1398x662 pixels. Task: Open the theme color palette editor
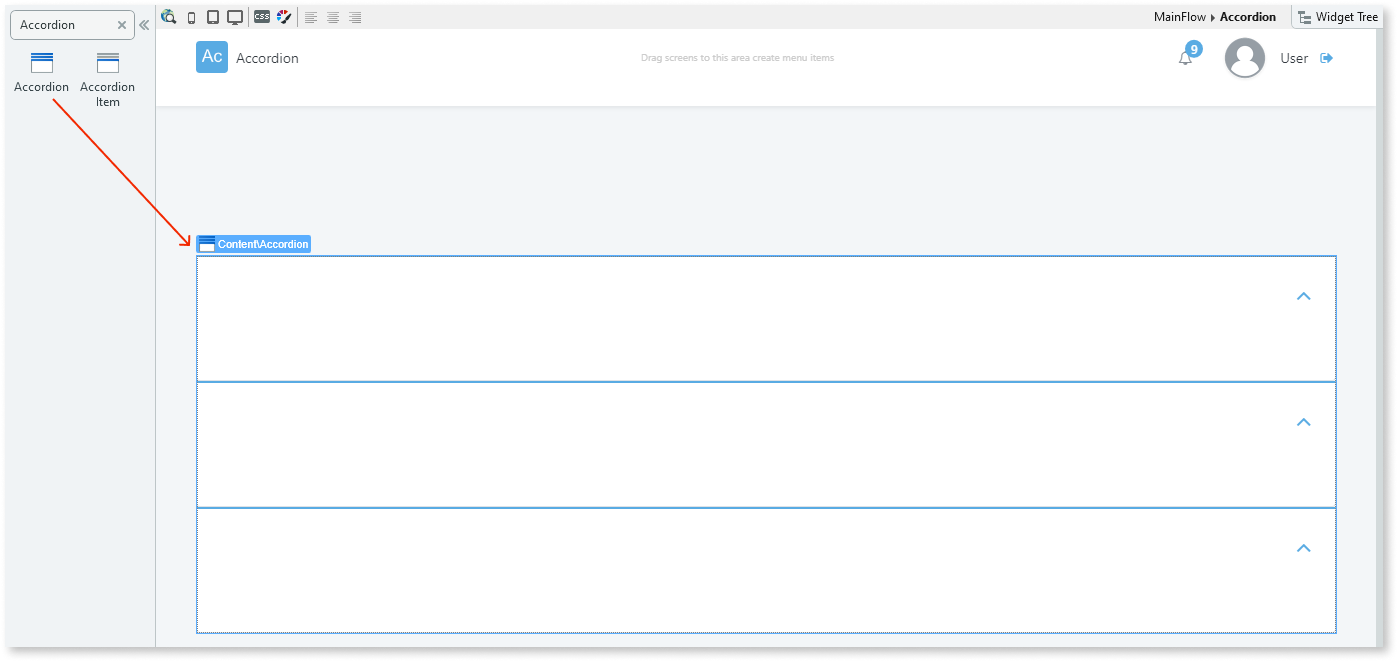[x=283, y=17]
